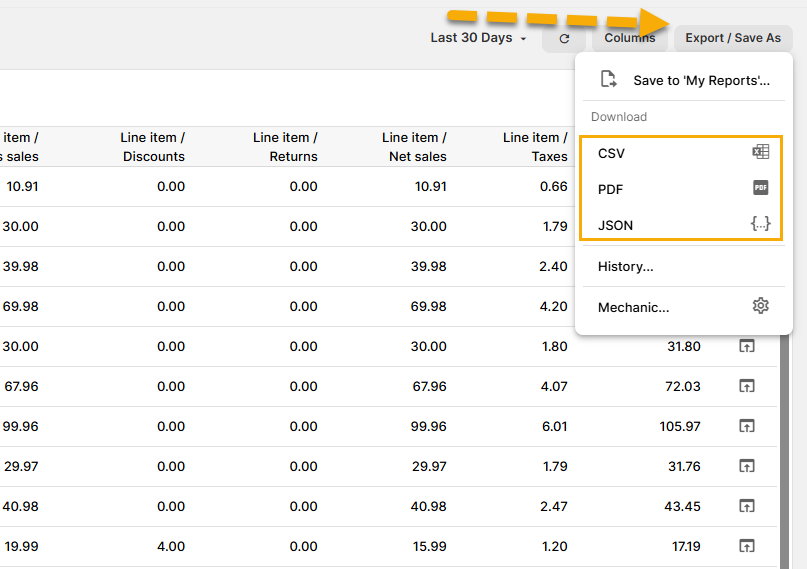Open the row icon beside 17.19
This screenshot has width=807, height=569.
(x=746, y=546)
